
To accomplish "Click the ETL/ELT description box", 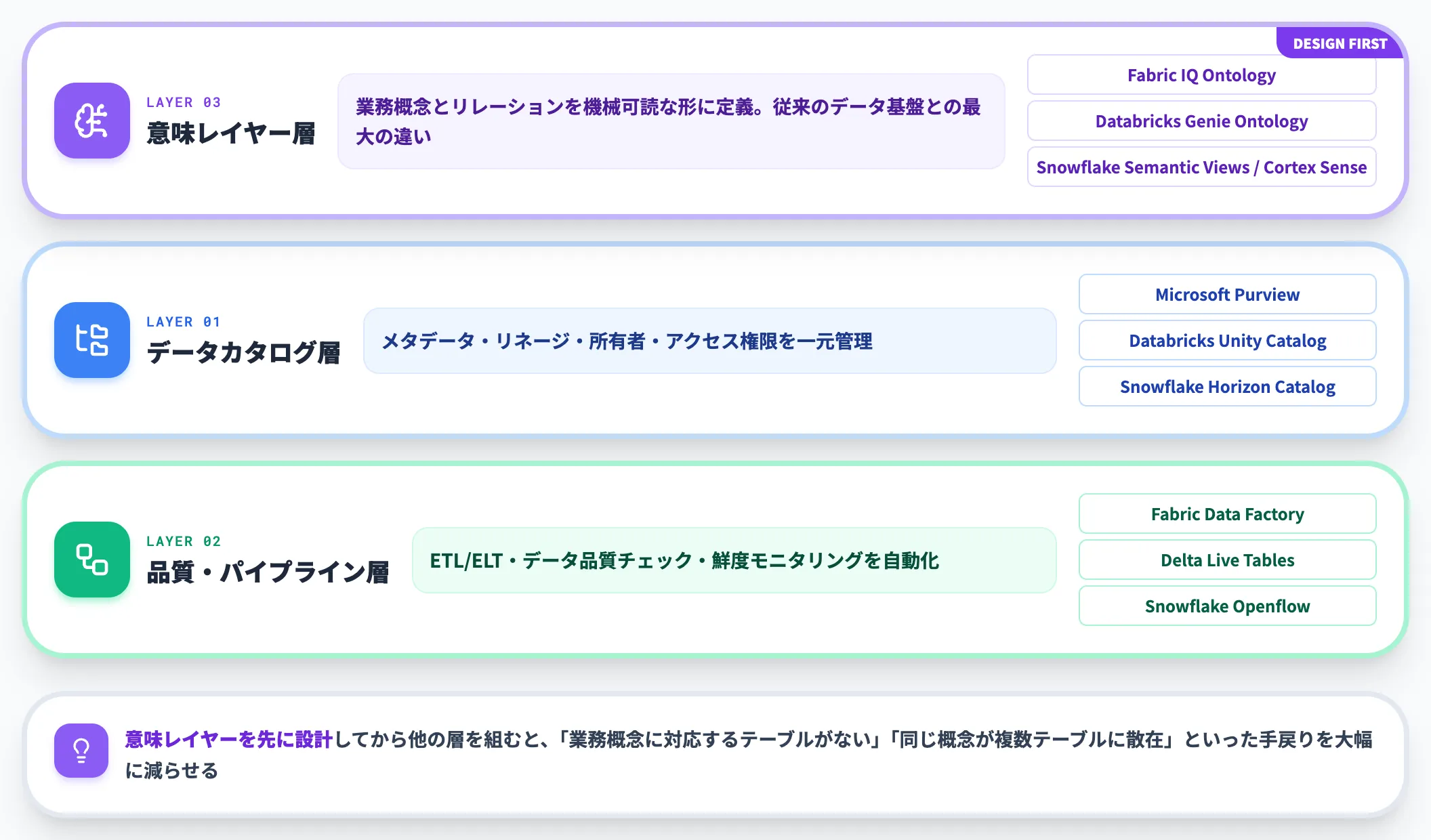I will point(734,560).
